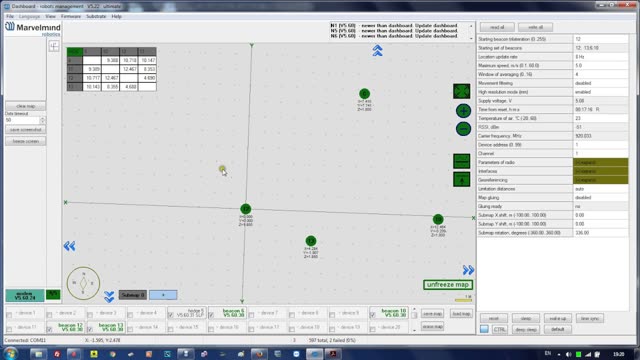The height and width of the screenshot is (360, 640).
Task: Zoom out with the green minus icon
Action: 463,129
